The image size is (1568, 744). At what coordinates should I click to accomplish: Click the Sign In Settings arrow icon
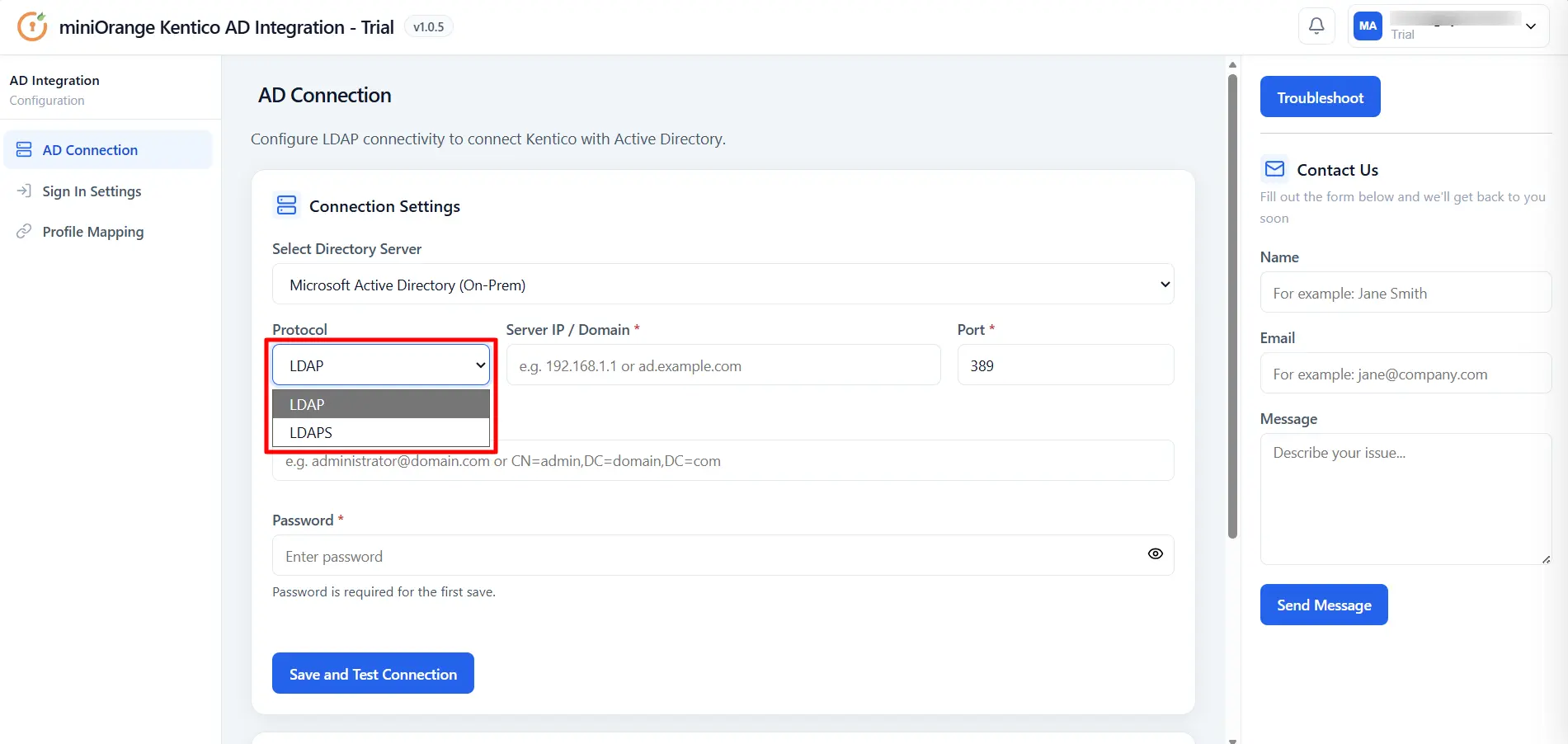click(24, 191)
